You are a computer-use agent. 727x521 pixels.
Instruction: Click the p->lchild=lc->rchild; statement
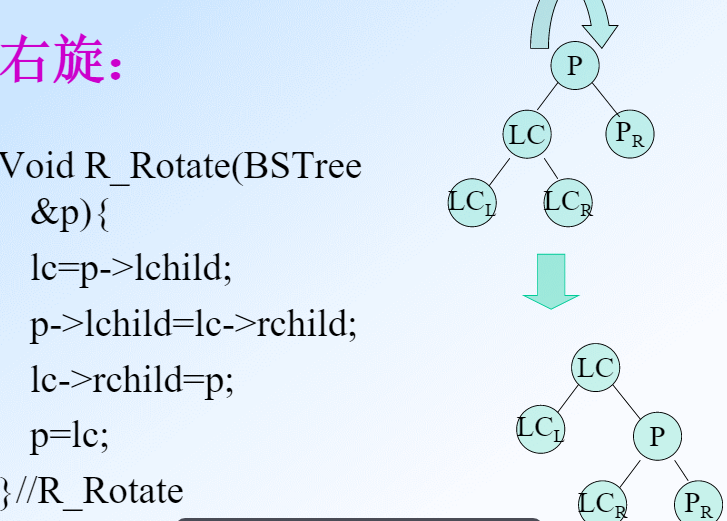193,324
